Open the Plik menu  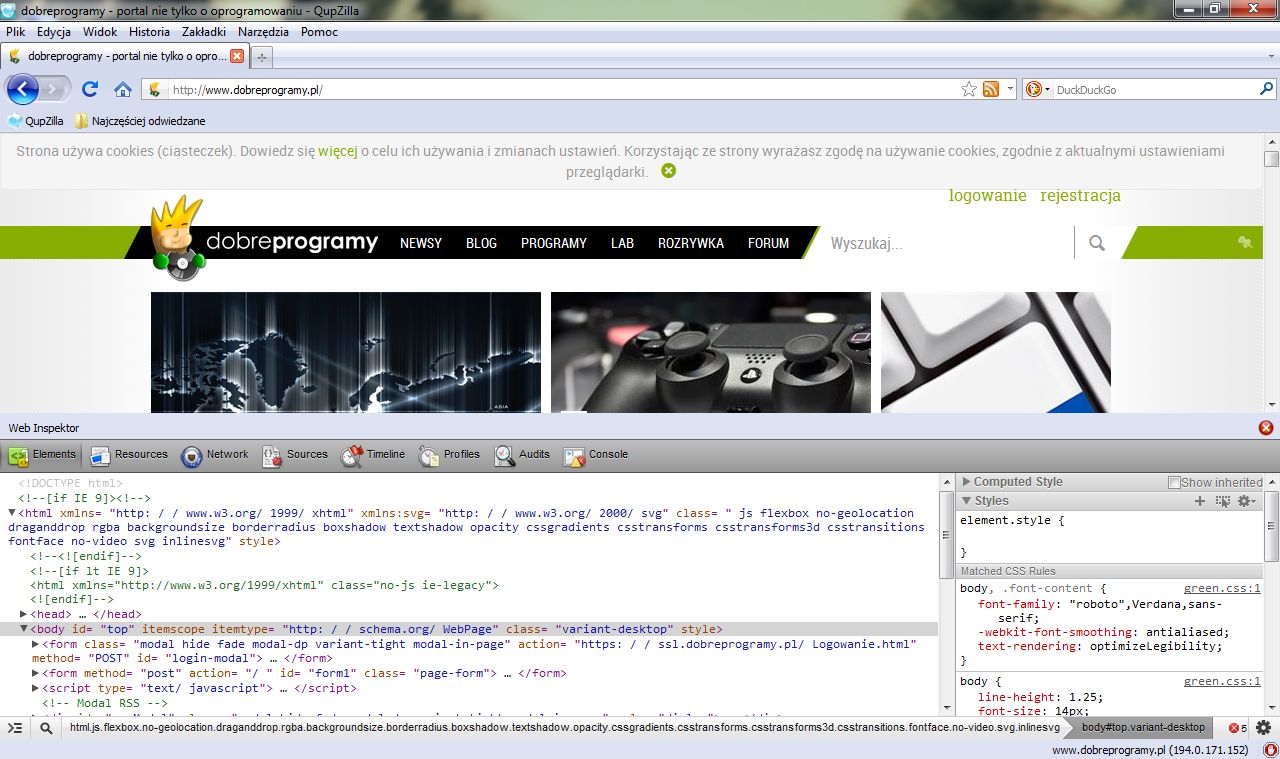[x=15, y=32]
